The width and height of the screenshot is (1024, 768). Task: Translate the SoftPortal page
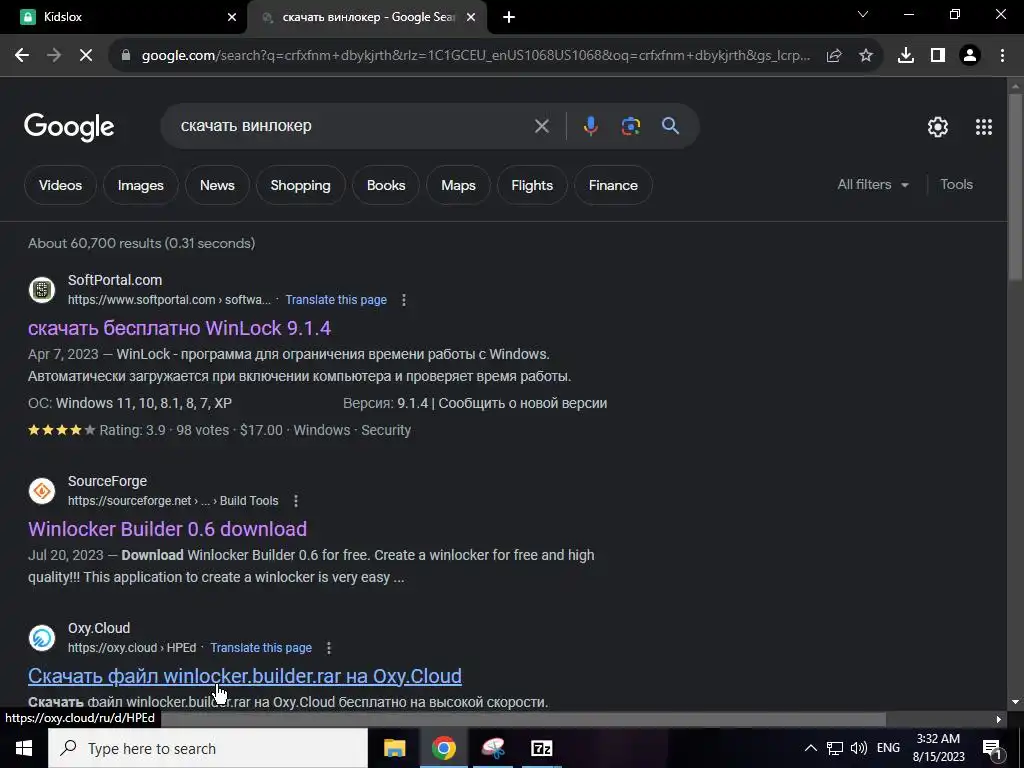pyautogui.click(x=336, y=300)
